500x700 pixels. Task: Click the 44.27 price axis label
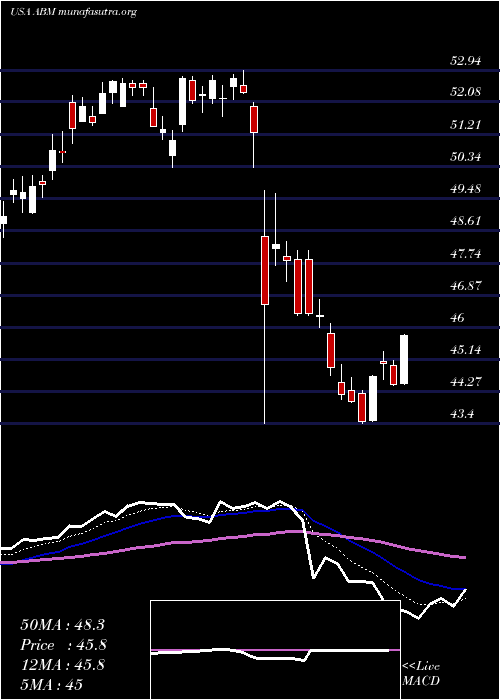(466, 382)
